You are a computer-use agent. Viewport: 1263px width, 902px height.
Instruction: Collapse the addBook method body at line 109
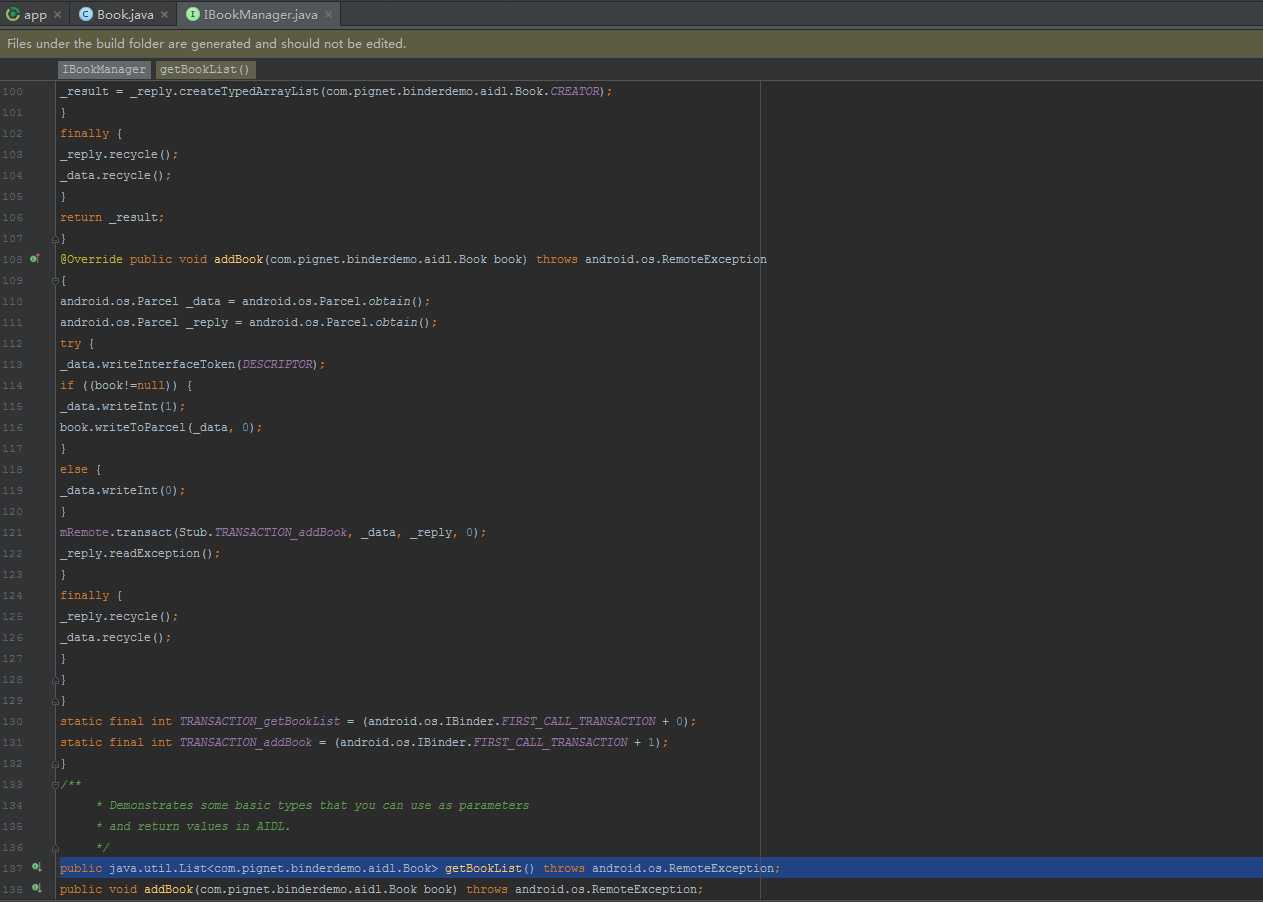coord(55,280)
